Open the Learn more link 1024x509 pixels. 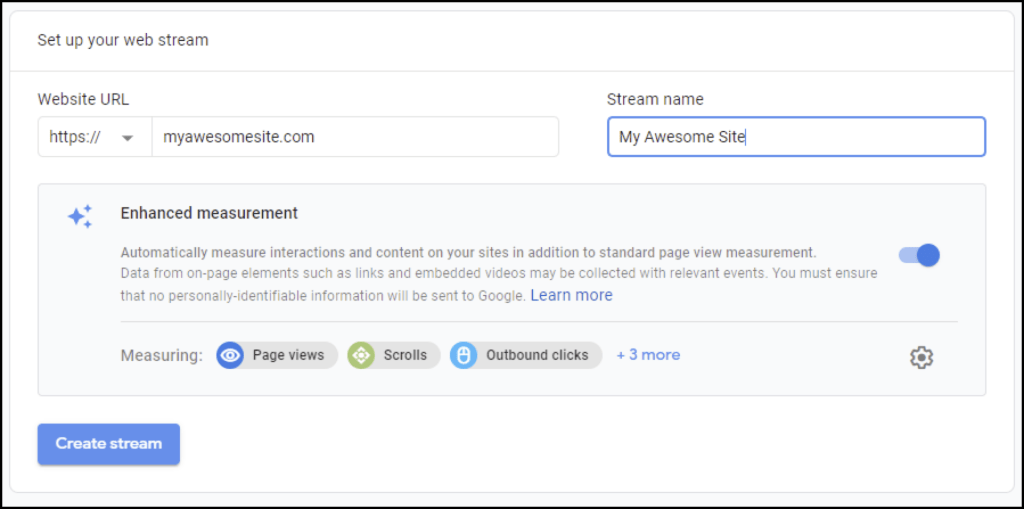(571, 295)
